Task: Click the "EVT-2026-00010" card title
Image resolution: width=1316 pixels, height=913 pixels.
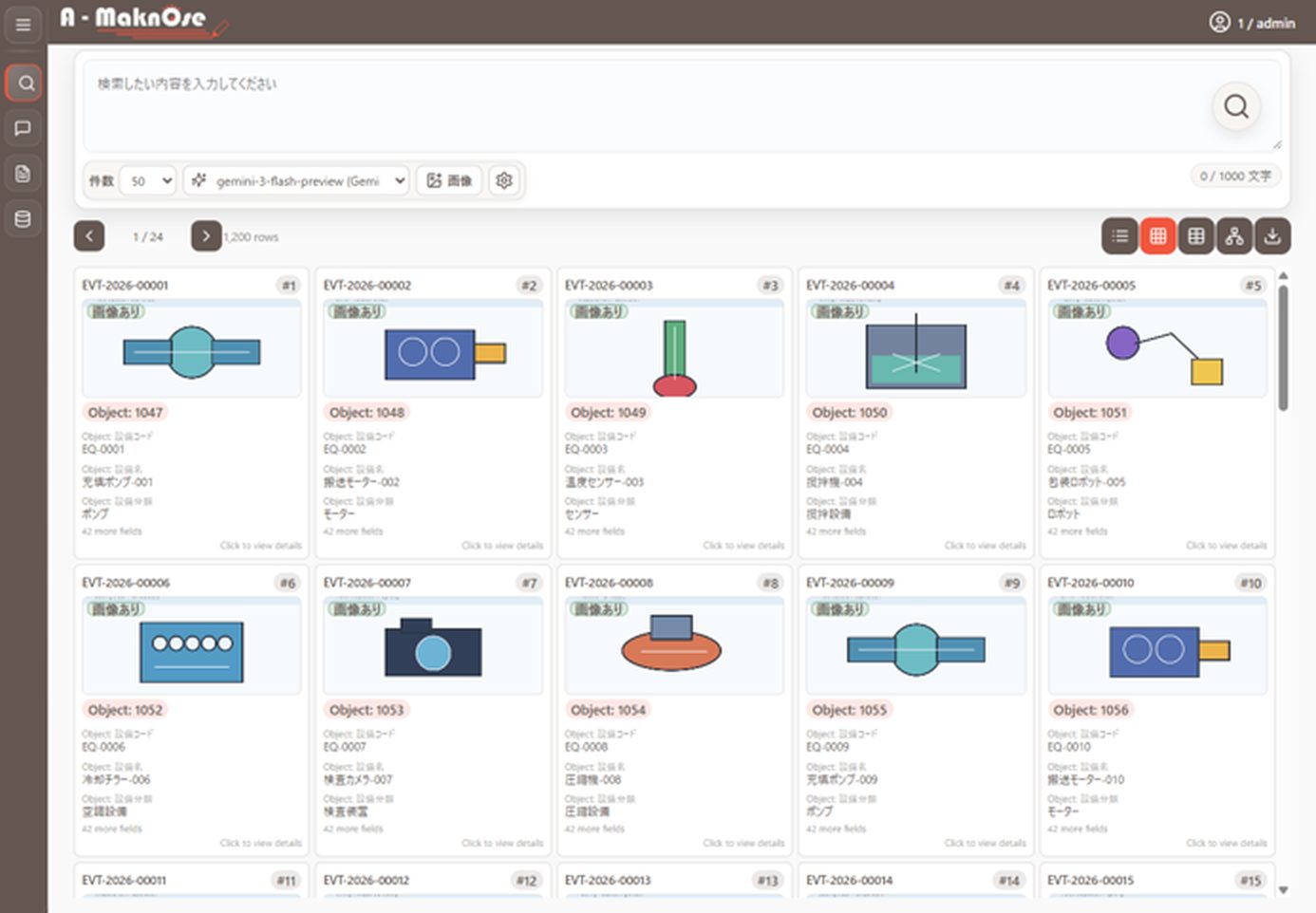Action: (x=1091, y=583)
